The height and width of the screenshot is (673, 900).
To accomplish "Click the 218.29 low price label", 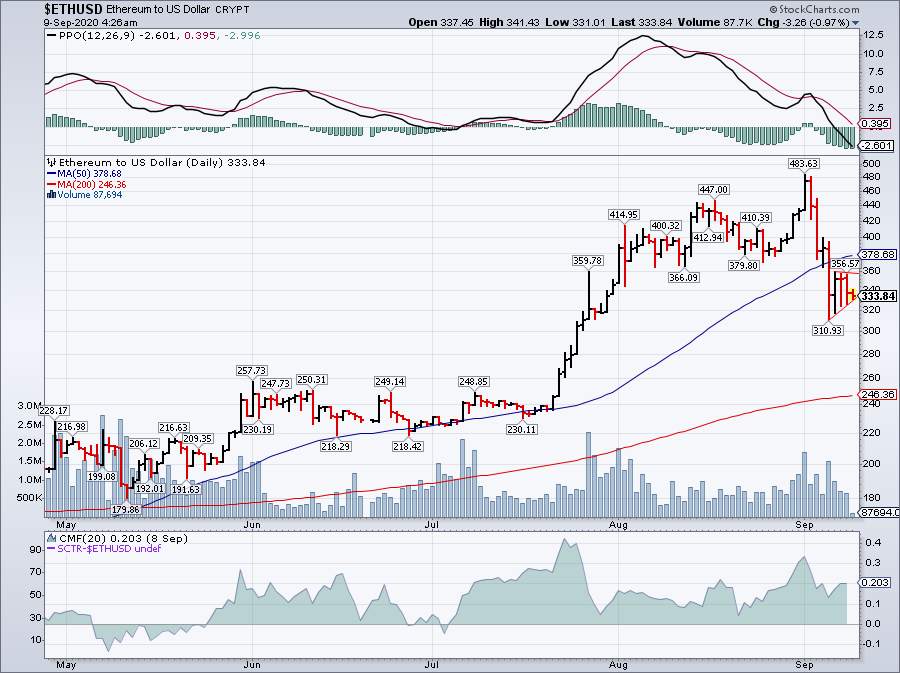I will point(336,446).
